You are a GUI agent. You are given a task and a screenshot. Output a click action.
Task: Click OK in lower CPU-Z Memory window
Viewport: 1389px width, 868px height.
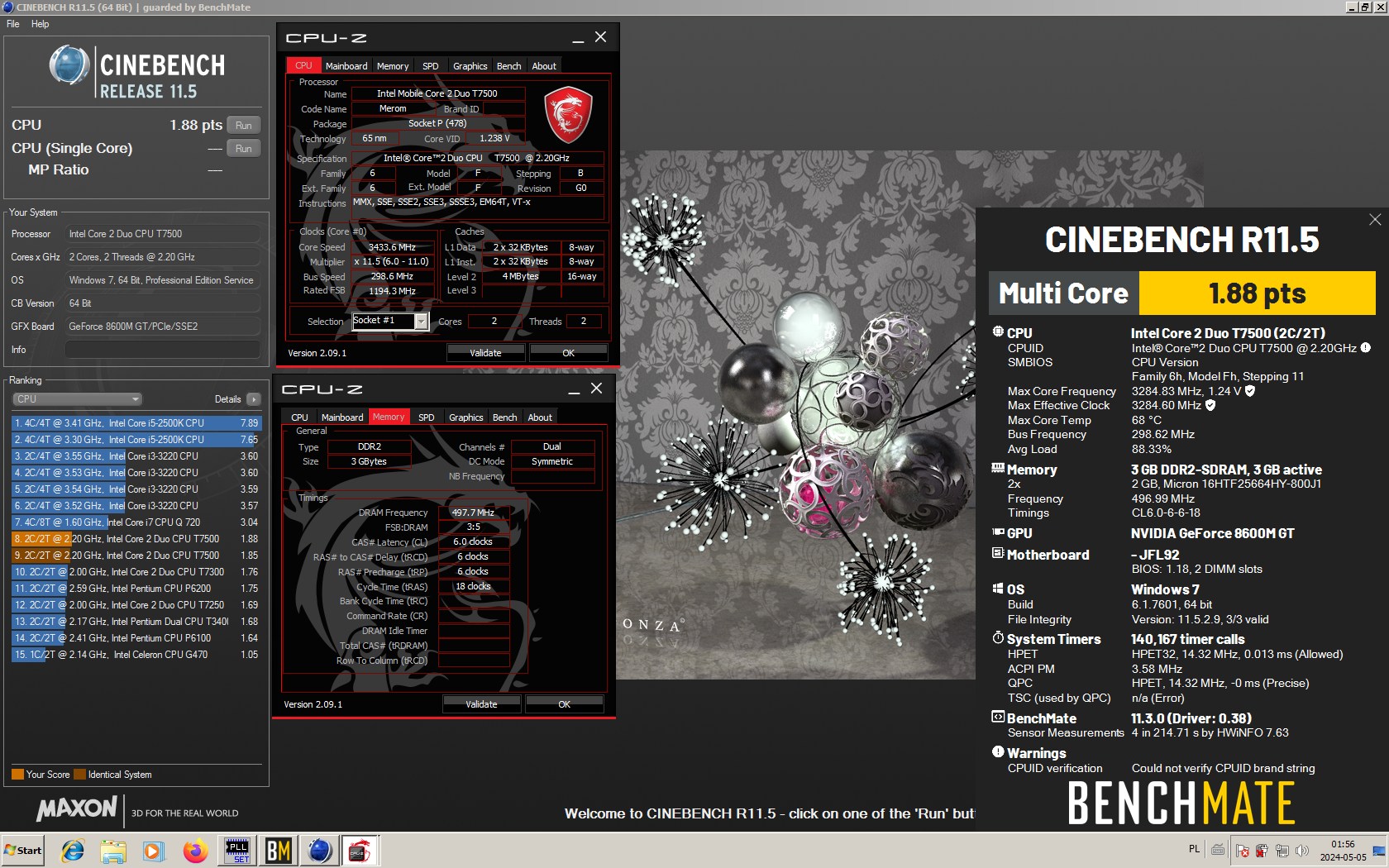coord(564,704)
